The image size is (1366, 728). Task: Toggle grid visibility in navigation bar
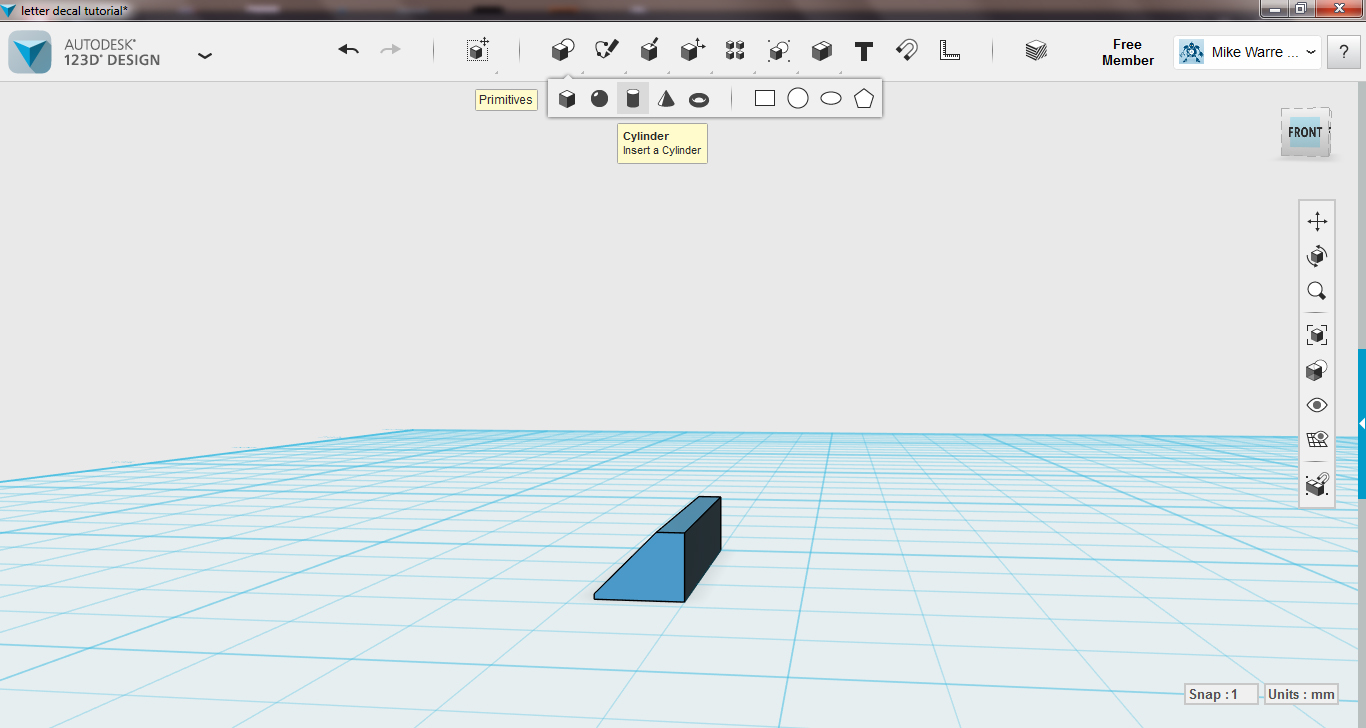coord(1317,440)
